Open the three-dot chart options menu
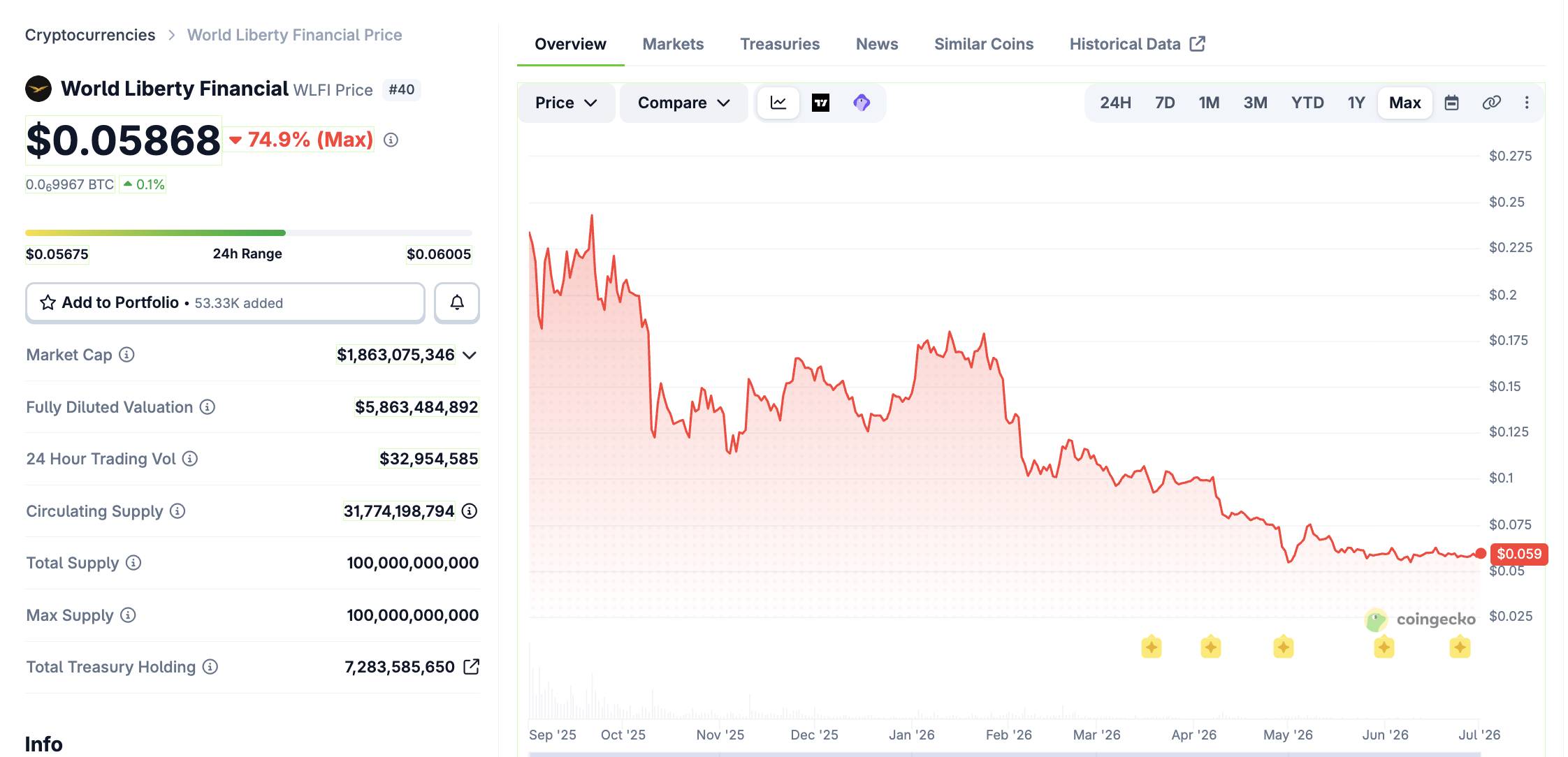1568x757 pixels. point(1527,103)
